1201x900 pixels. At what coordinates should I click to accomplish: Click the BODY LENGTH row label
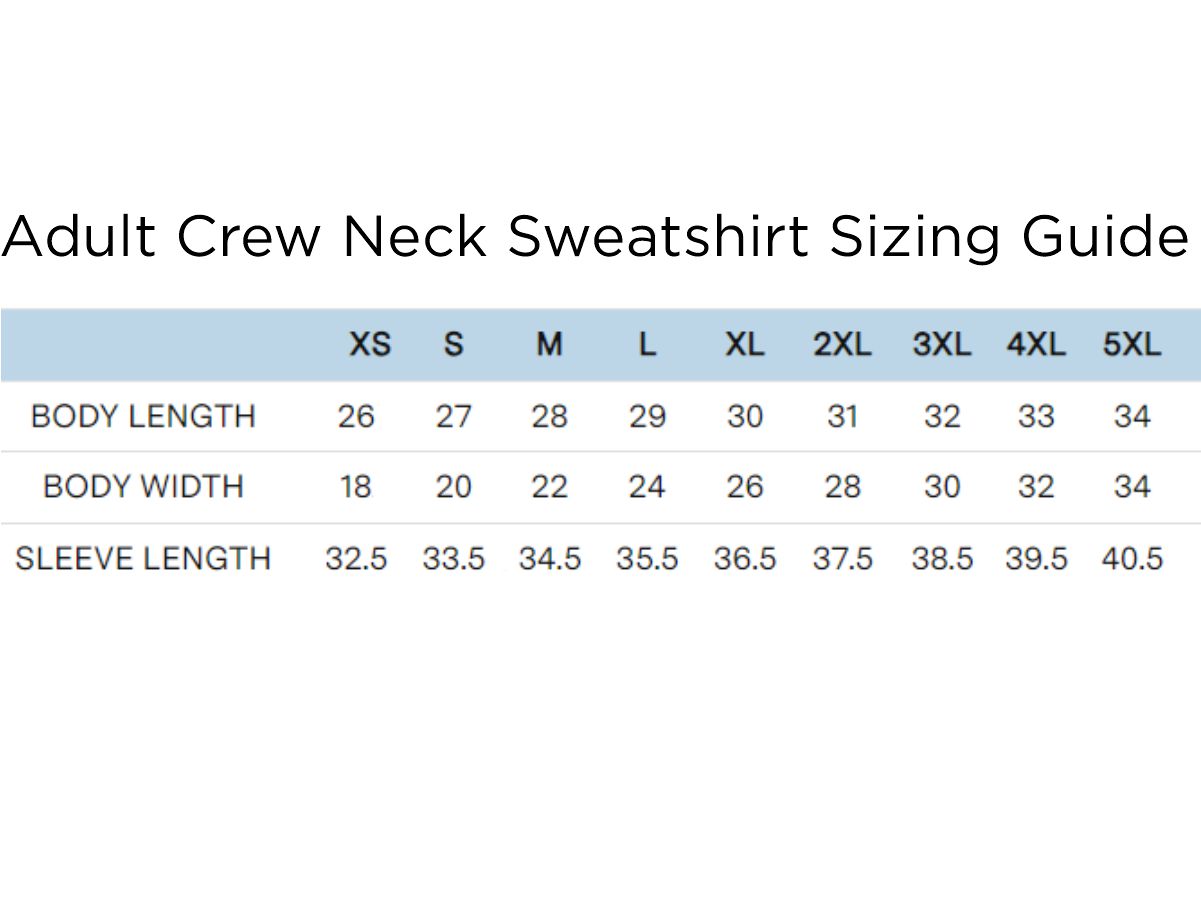tap(143, 416)
